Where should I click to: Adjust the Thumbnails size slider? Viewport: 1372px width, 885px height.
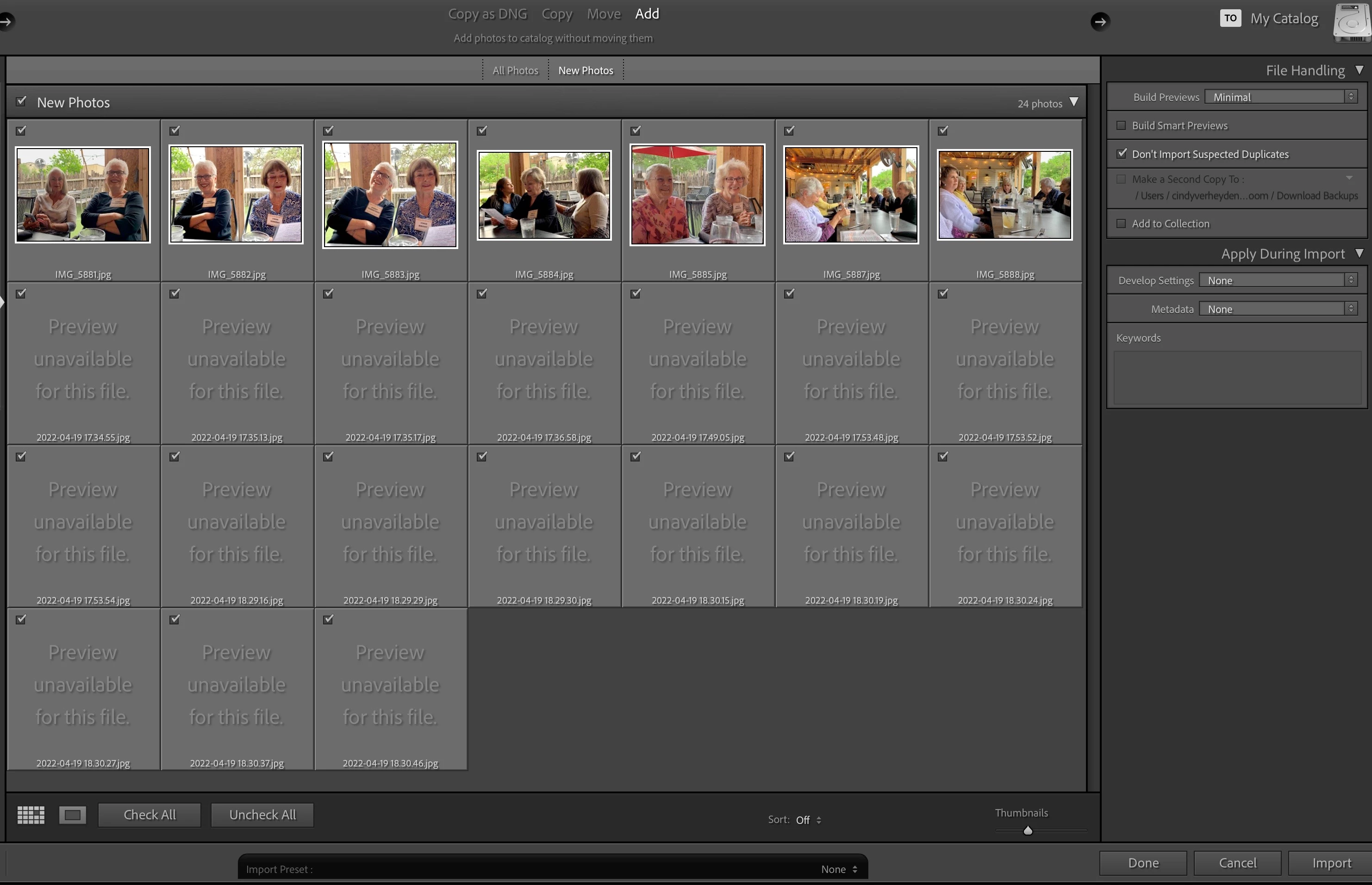pyautogui.click(x=1028, y=830)
